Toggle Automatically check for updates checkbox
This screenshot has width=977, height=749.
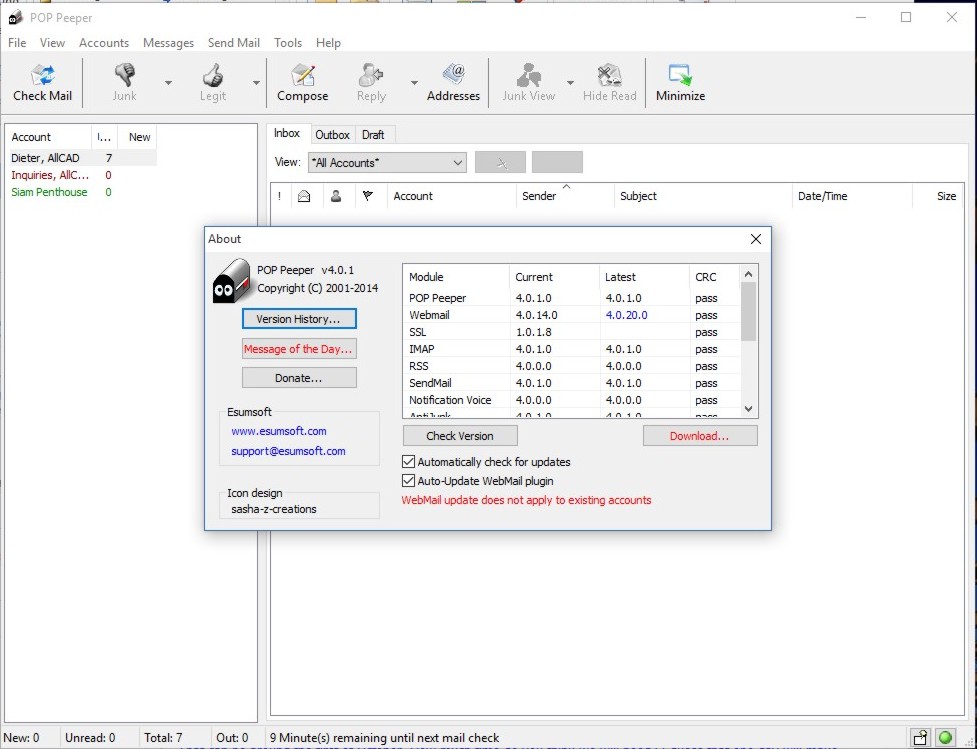[408, 462]
